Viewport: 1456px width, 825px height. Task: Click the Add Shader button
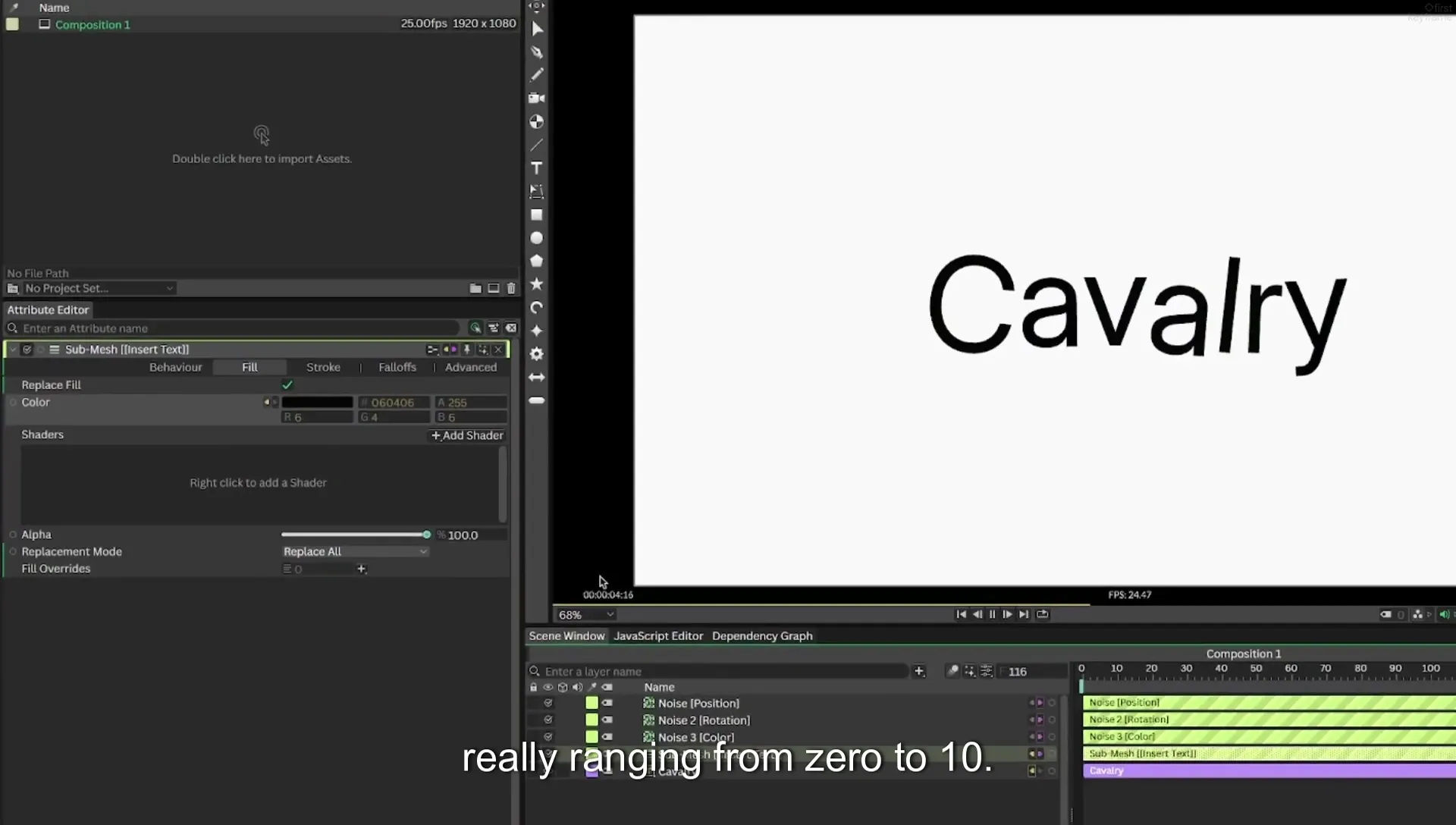[x=467, y=435]
